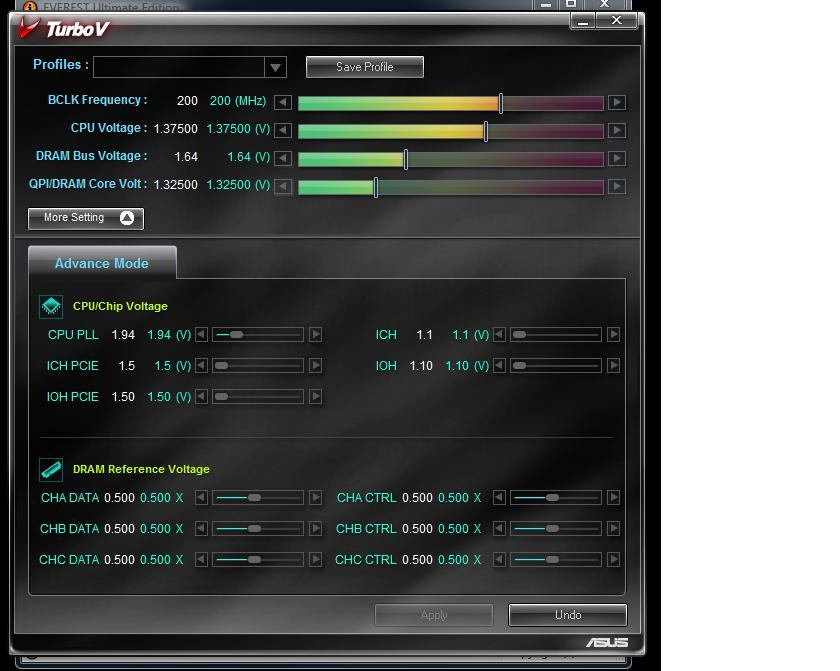Raise ICH voltage with the right arrow
The image size is (840, 671).
(x=613, y=335)
